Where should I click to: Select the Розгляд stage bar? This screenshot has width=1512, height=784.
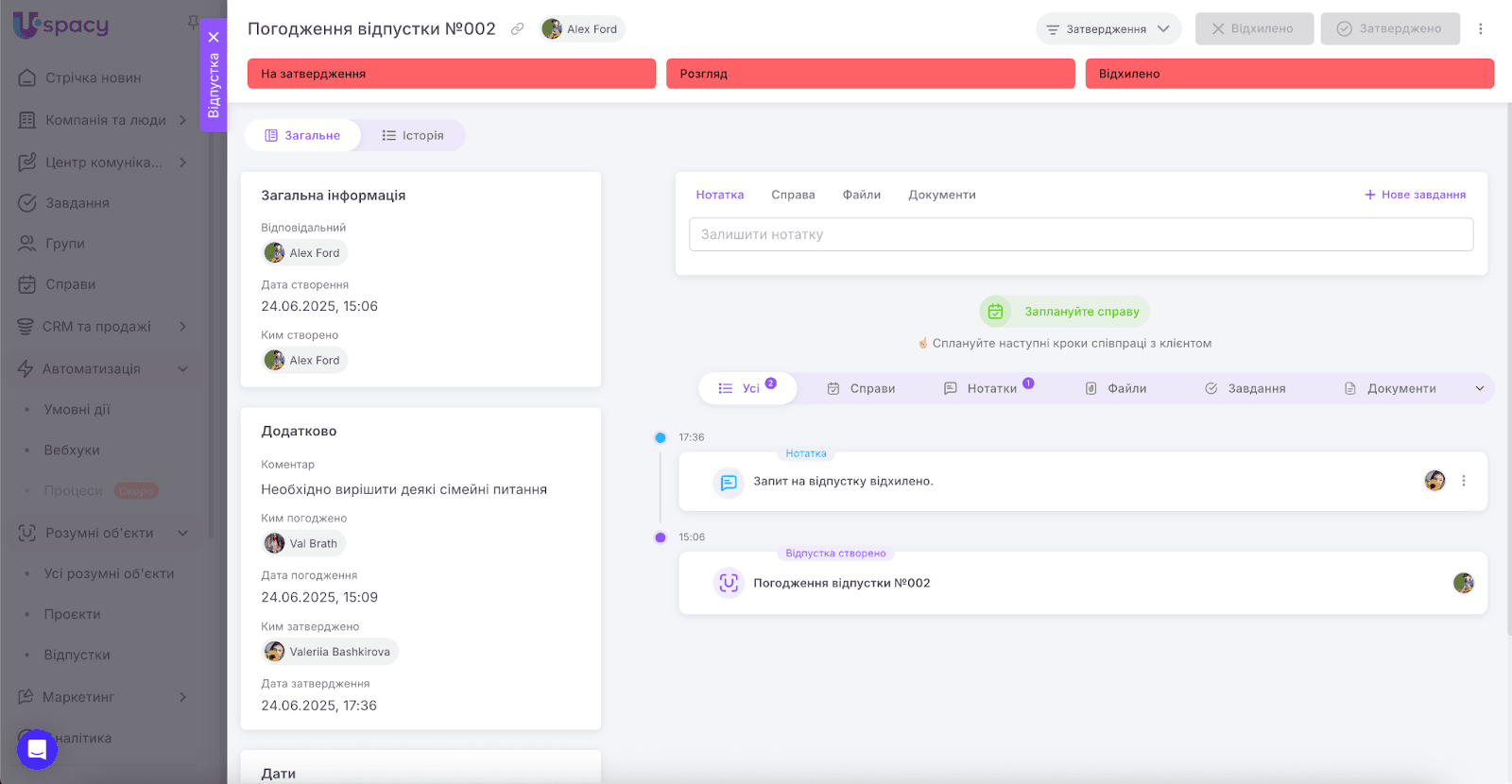(869, 74)
